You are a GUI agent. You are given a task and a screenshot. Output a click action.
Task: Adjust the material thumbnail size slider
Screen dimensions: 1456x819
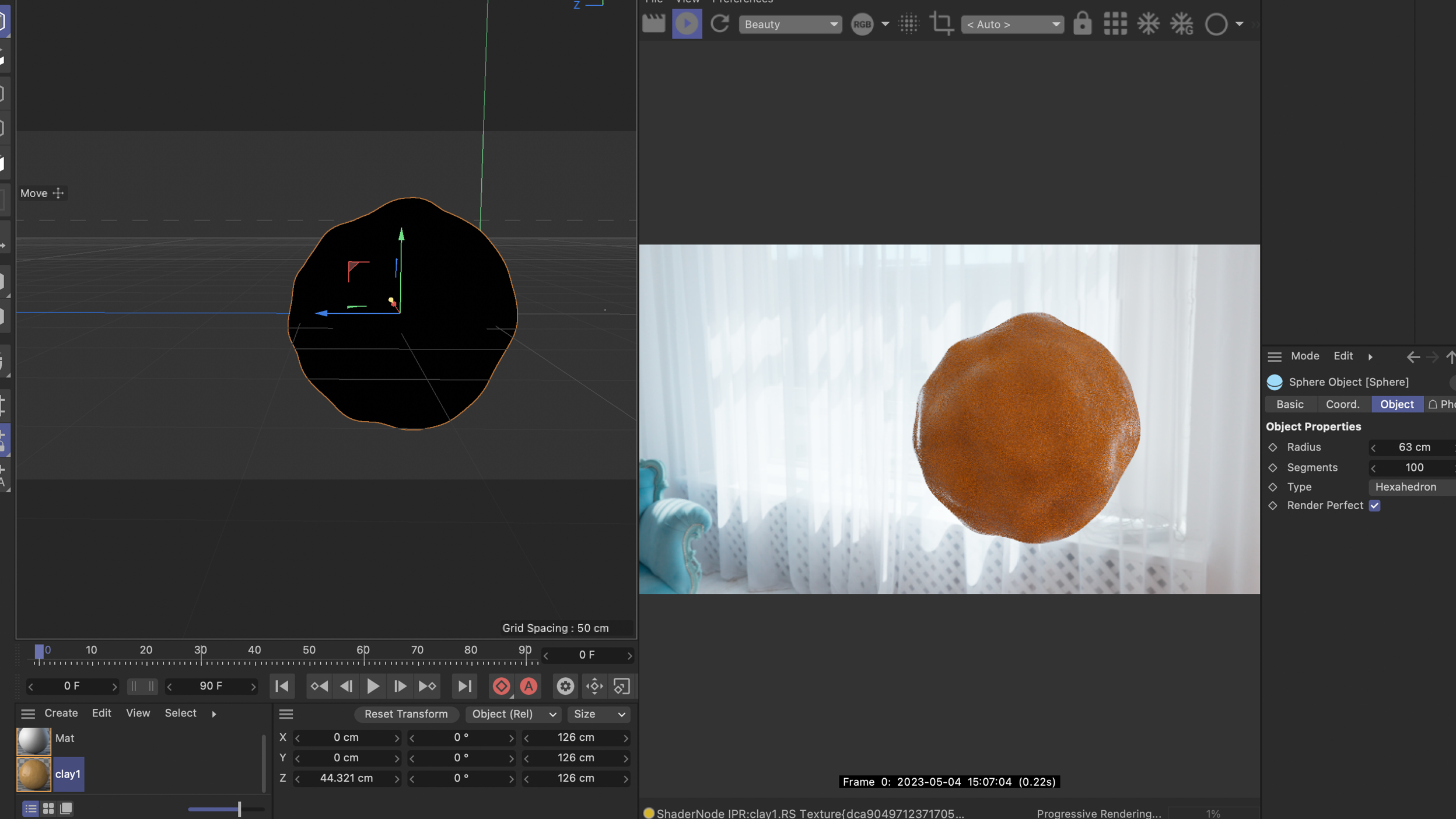tap(239, 808)
